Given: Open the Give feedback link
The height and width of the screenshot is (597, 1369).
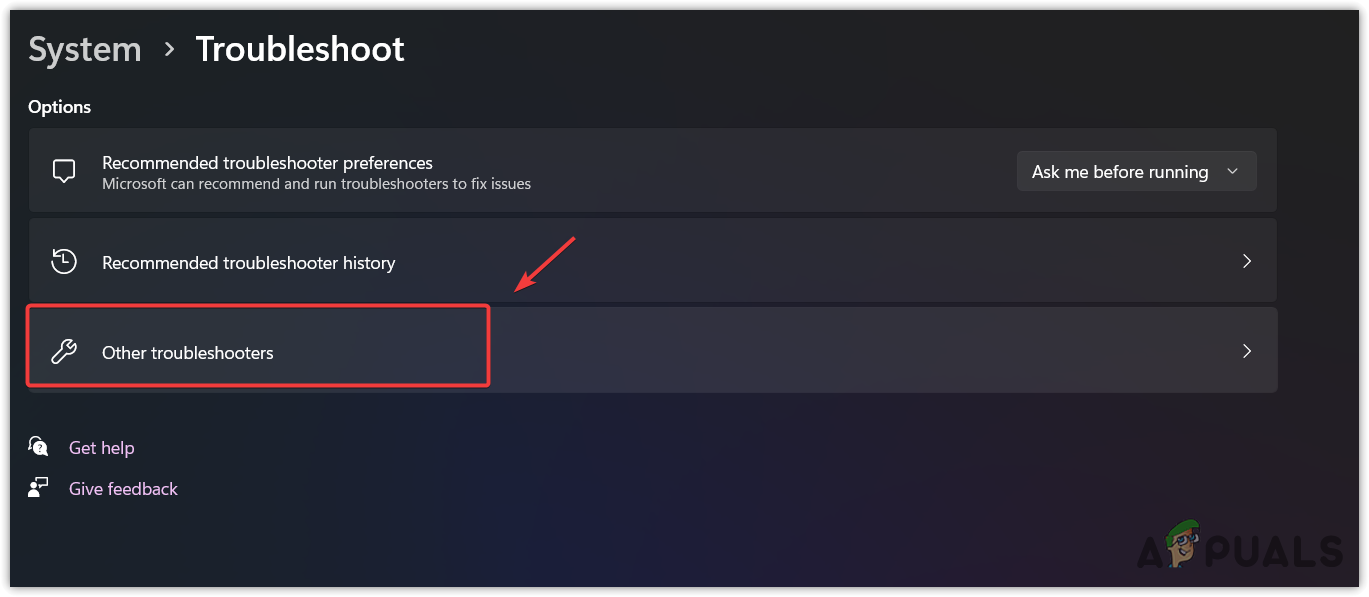Looking at the screenshot, I should point(123,488).
